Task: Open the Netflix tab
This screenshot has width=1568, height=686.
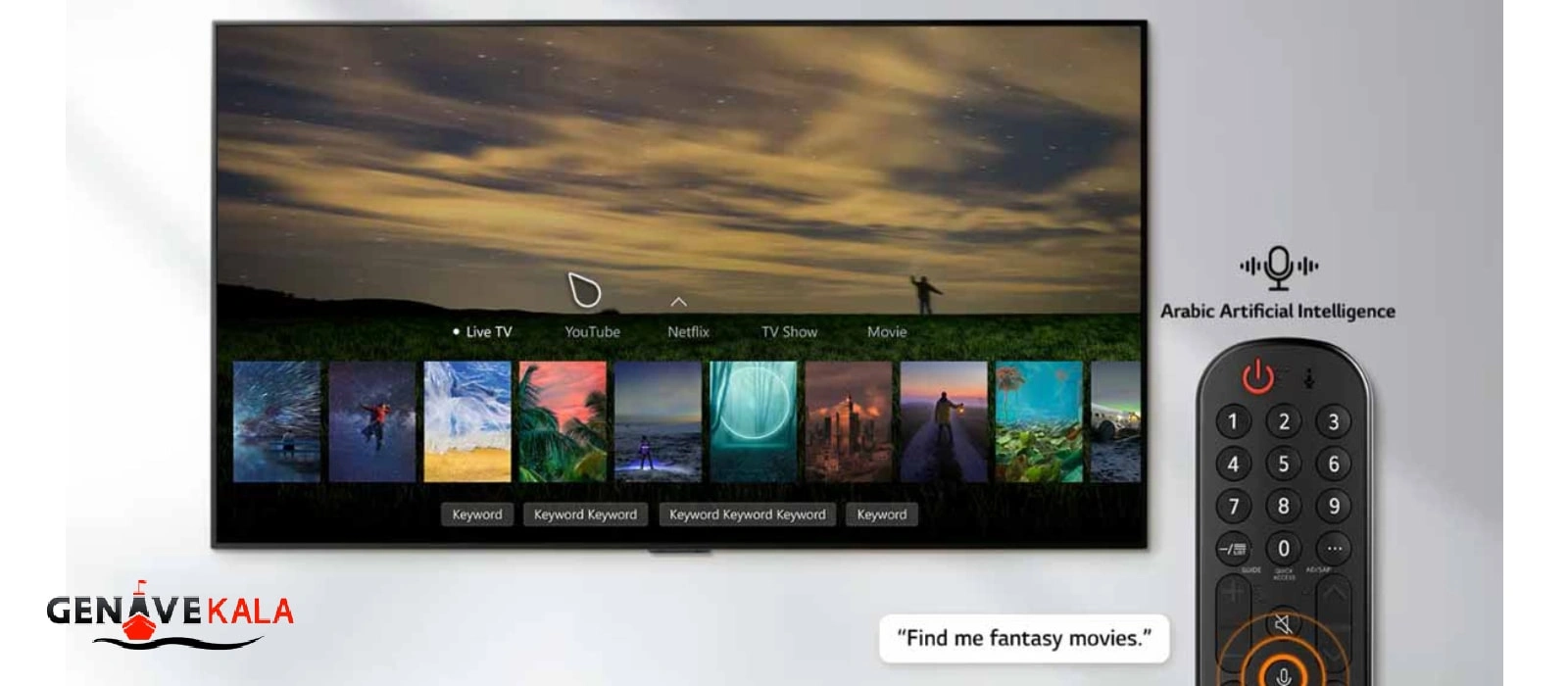Action: (688, 332)
